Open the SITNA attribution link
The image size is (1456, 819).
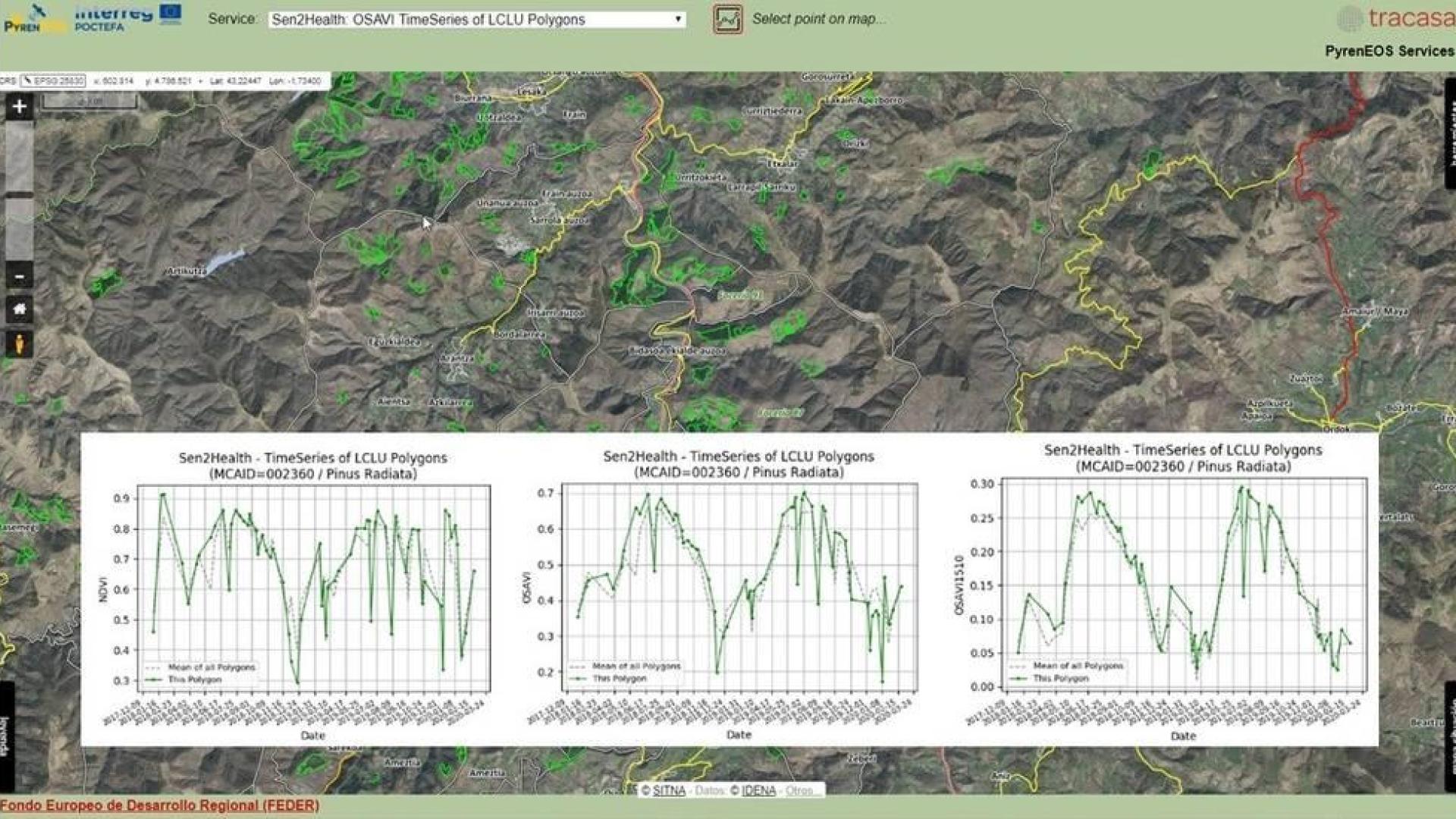click(x=668, y=790)
